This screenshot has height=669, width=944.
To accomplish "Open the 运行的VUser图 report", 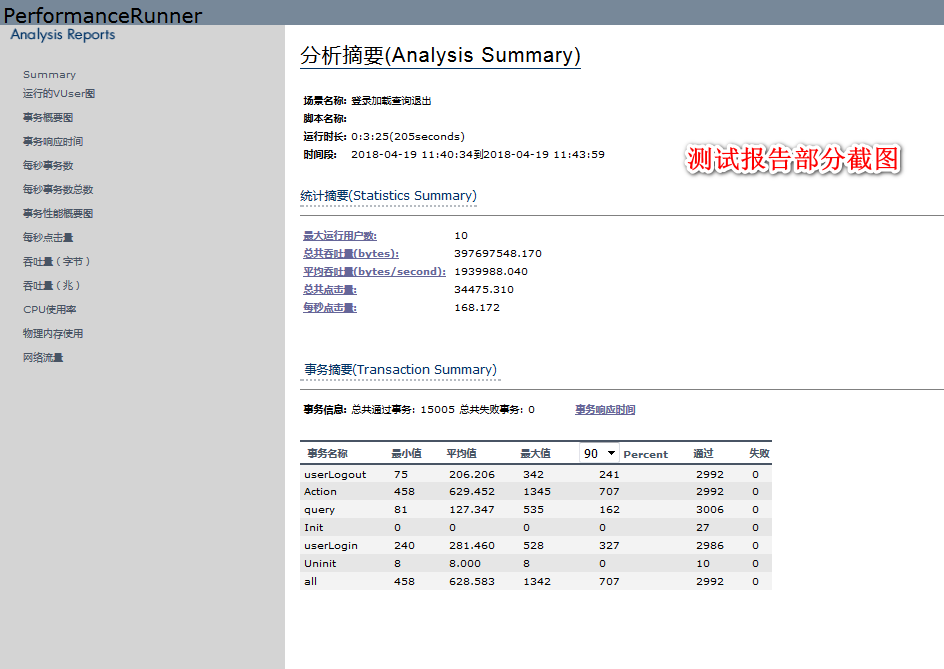I will coord(59,94).
